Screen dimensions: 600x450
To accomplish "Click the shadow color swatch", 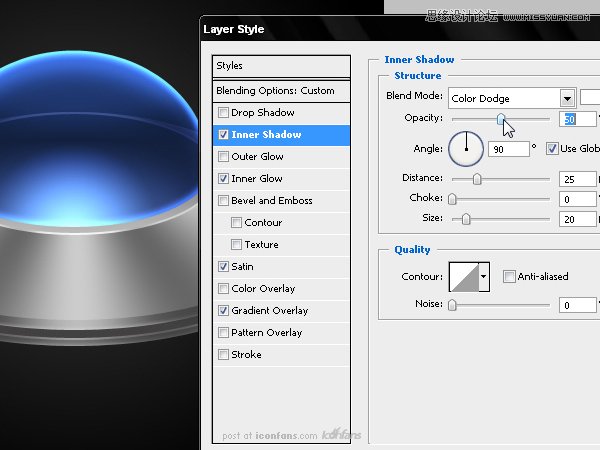I will pyautogui.click(x=590, y=98).
